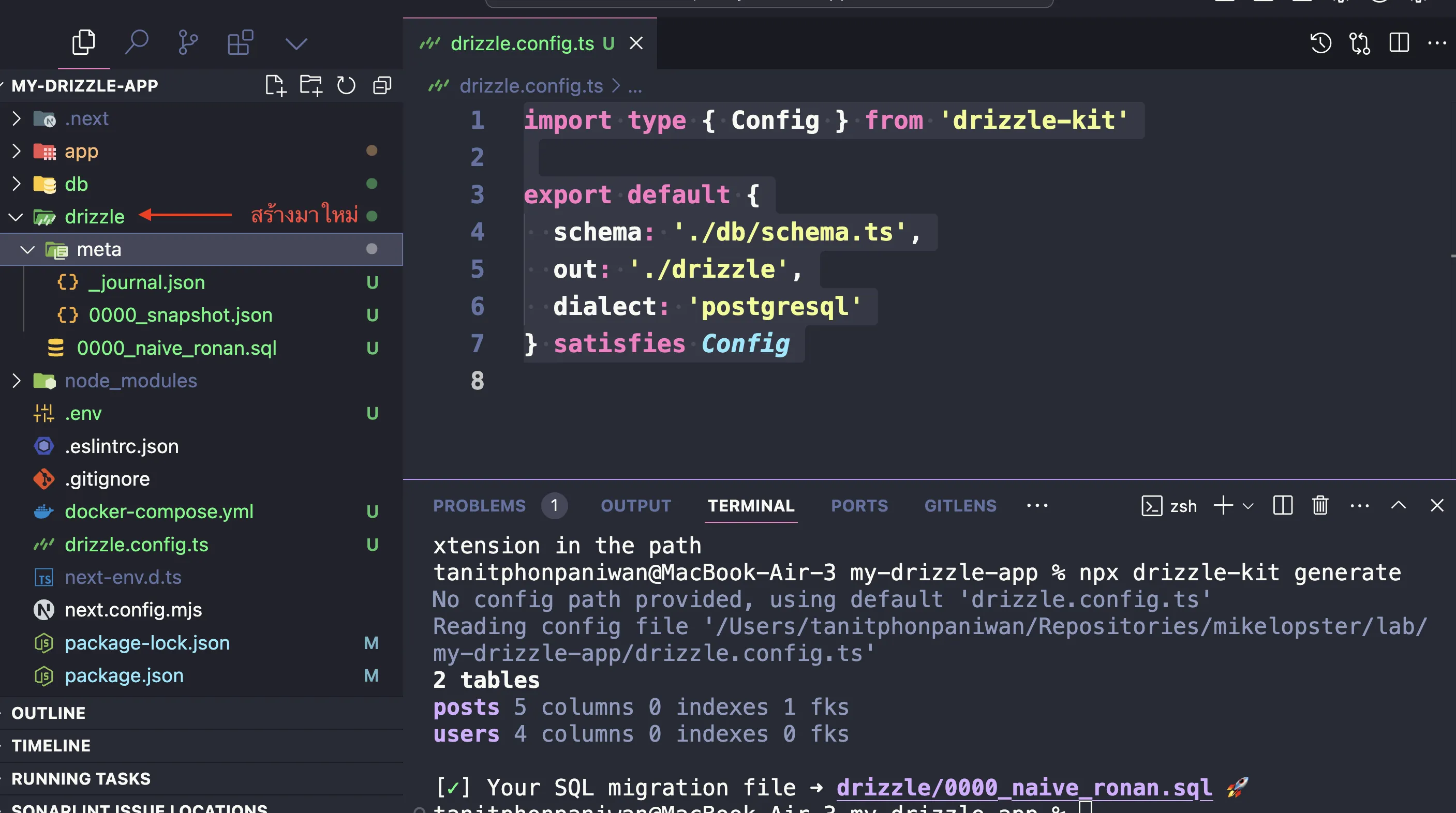The height and width of the screenshot is (813, 1456).
Task: Open docker-compose.yml file
Action: pos(201,512)
